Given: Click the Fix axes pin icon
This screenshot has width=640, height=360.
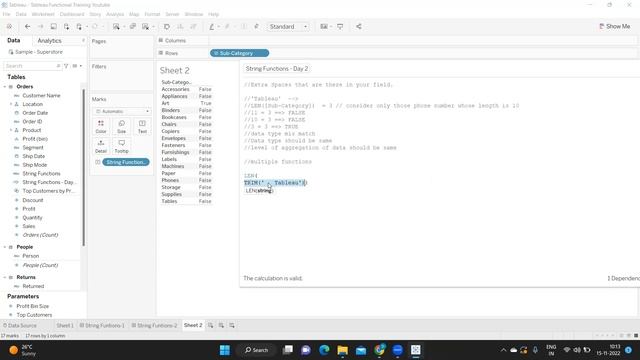Looking at the screenshot, I should (x=256, y=27).
